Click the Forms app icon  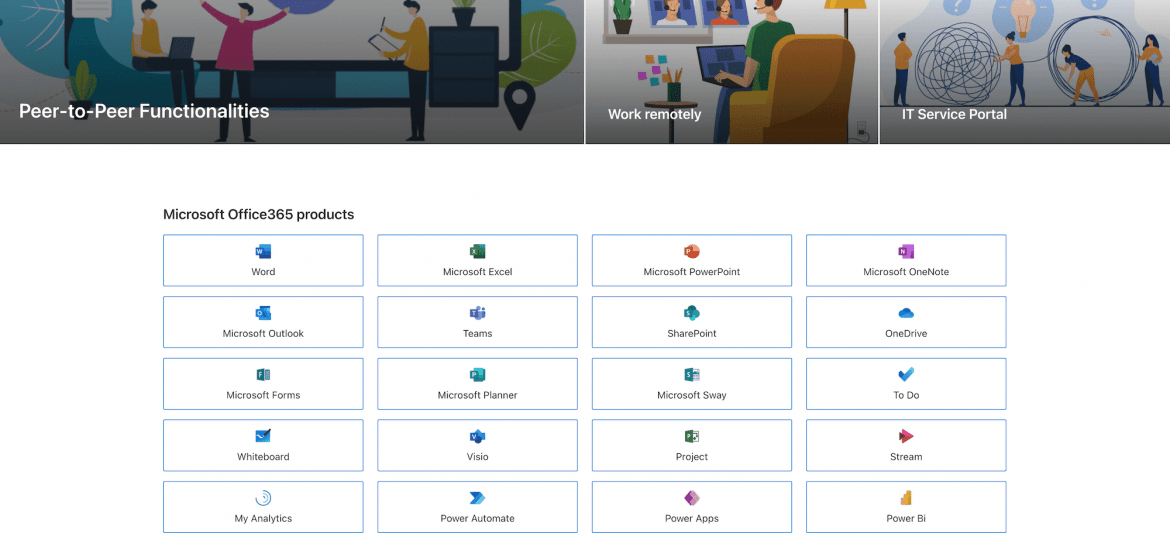point(263,374)
